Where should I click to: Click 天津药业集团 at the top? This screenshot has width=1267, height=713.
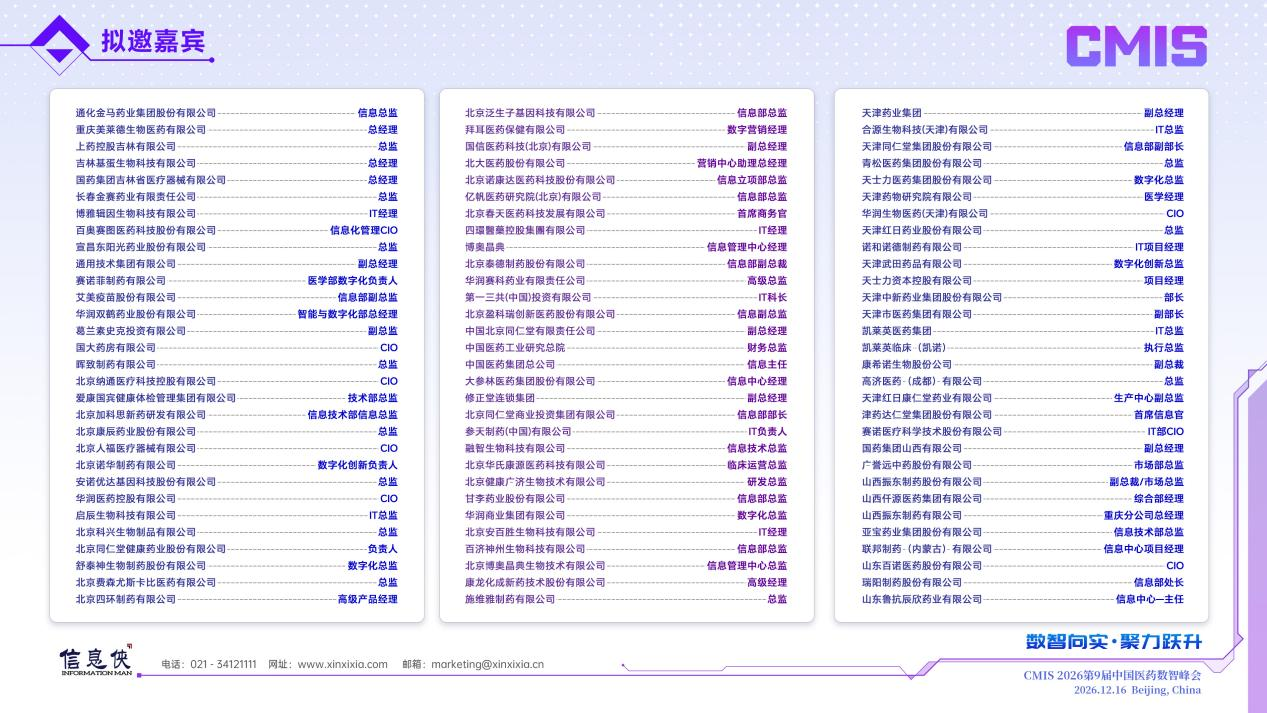click(892, 113)
